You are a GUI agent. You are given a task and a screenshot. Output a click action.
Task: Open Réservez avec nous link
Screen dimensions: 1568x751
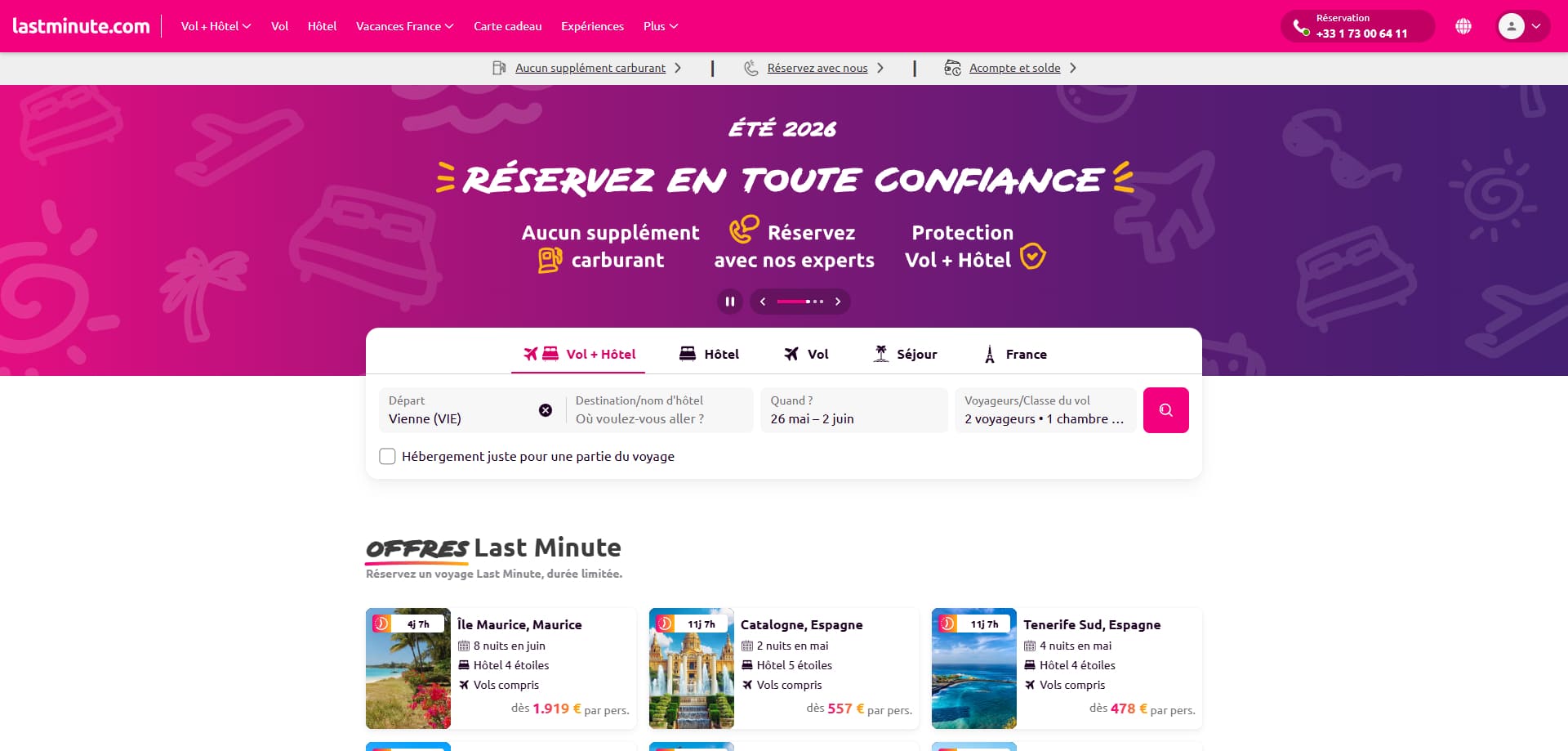coord(817,68)
